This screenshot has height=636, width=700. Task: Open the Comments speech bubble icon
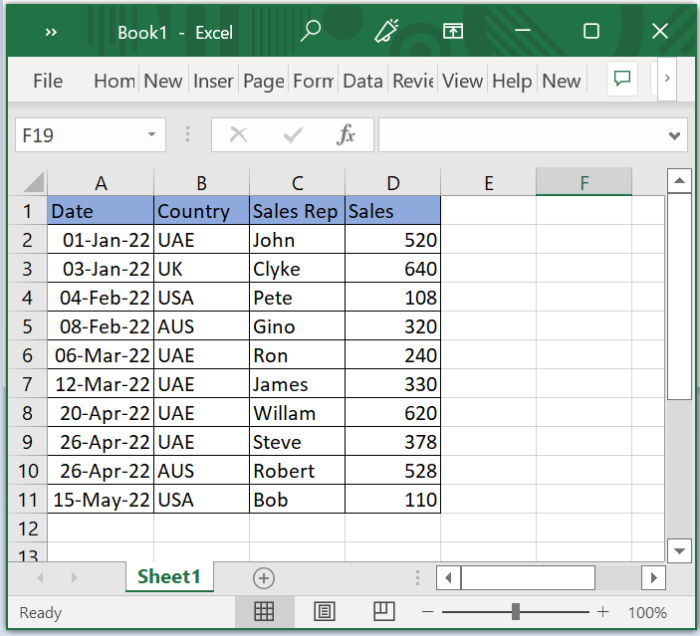(x=622, y=80)
